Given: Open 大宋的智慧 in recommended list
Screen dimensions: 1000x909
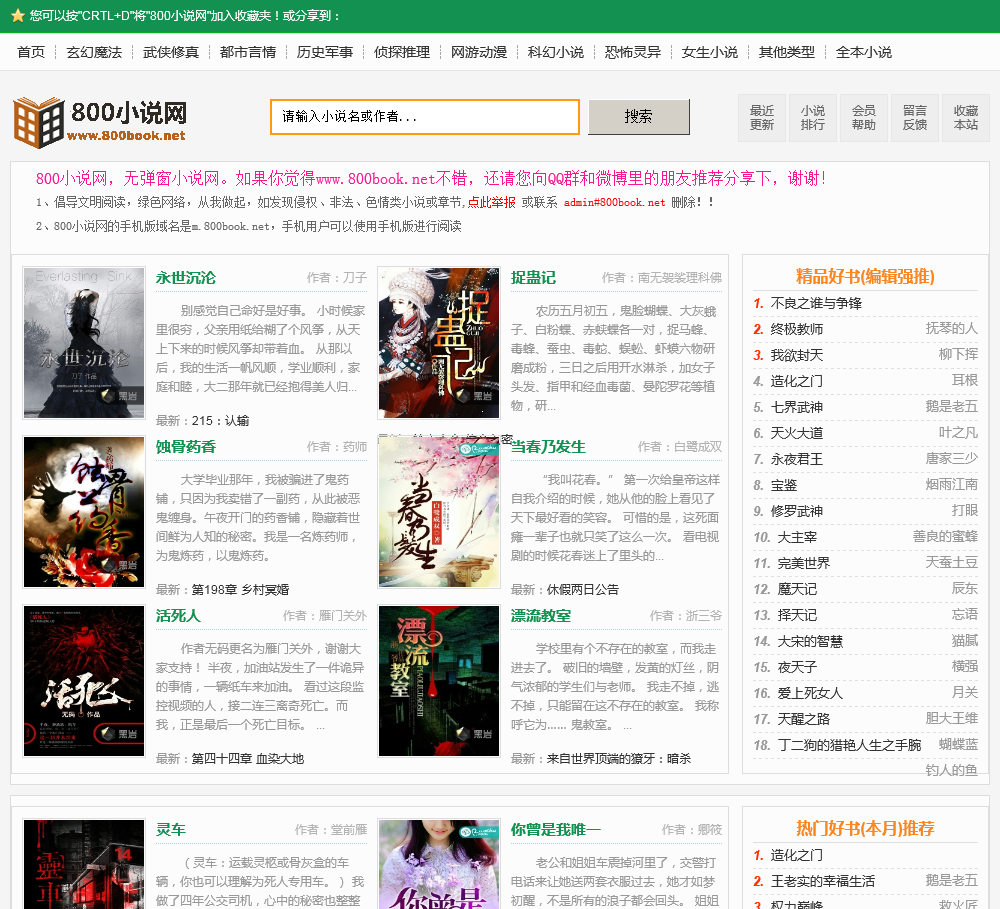Looking at the screenshot, I should [810, 642].
